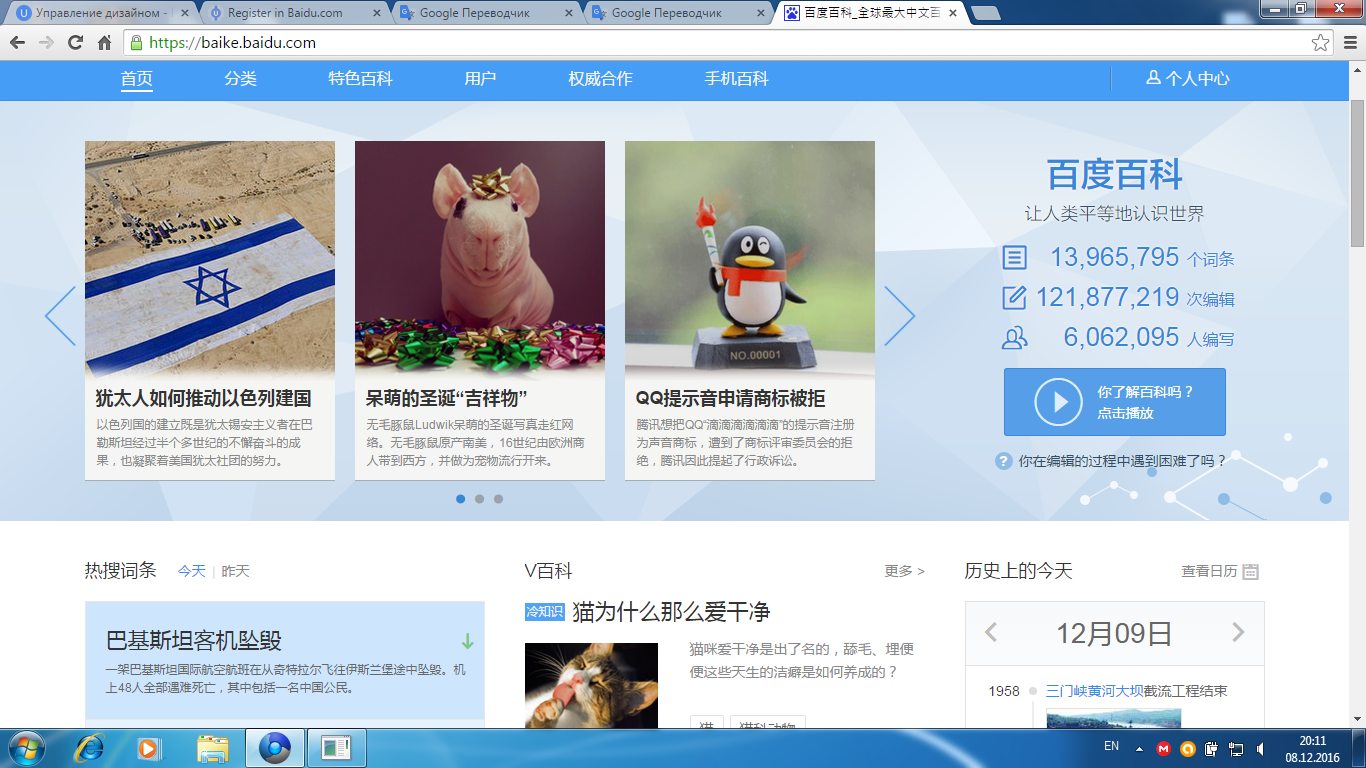Open Chrome menu hamburger icon
The image size is (1366, 768).
pos(1348,43)
